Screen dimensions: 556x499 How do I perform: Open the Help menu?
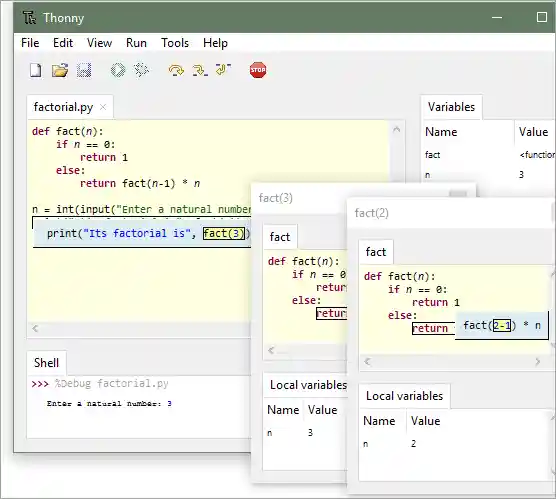point(215,43)
